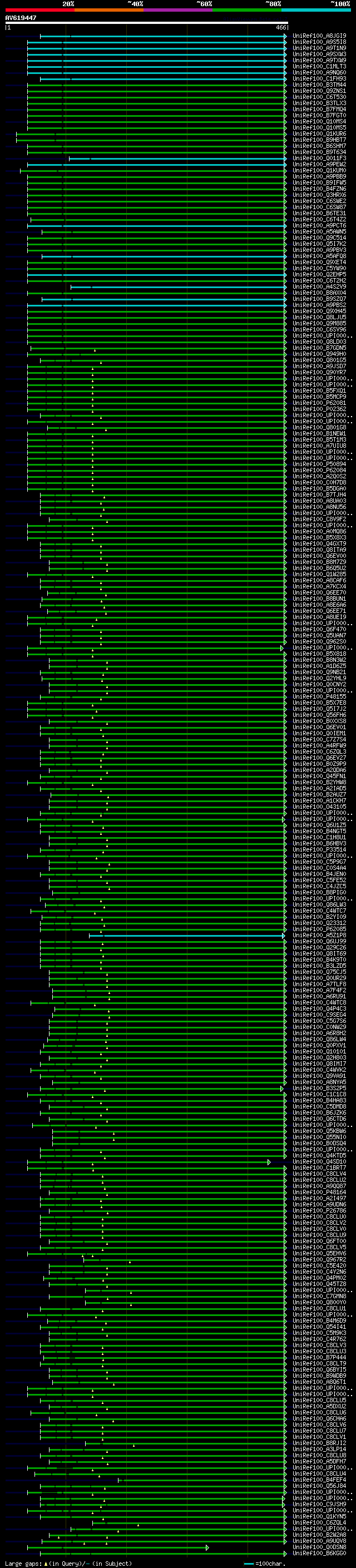The image size is (356, 1568).
Task: Select hit label UniRef100_B6SHM7
Action: 319,146
